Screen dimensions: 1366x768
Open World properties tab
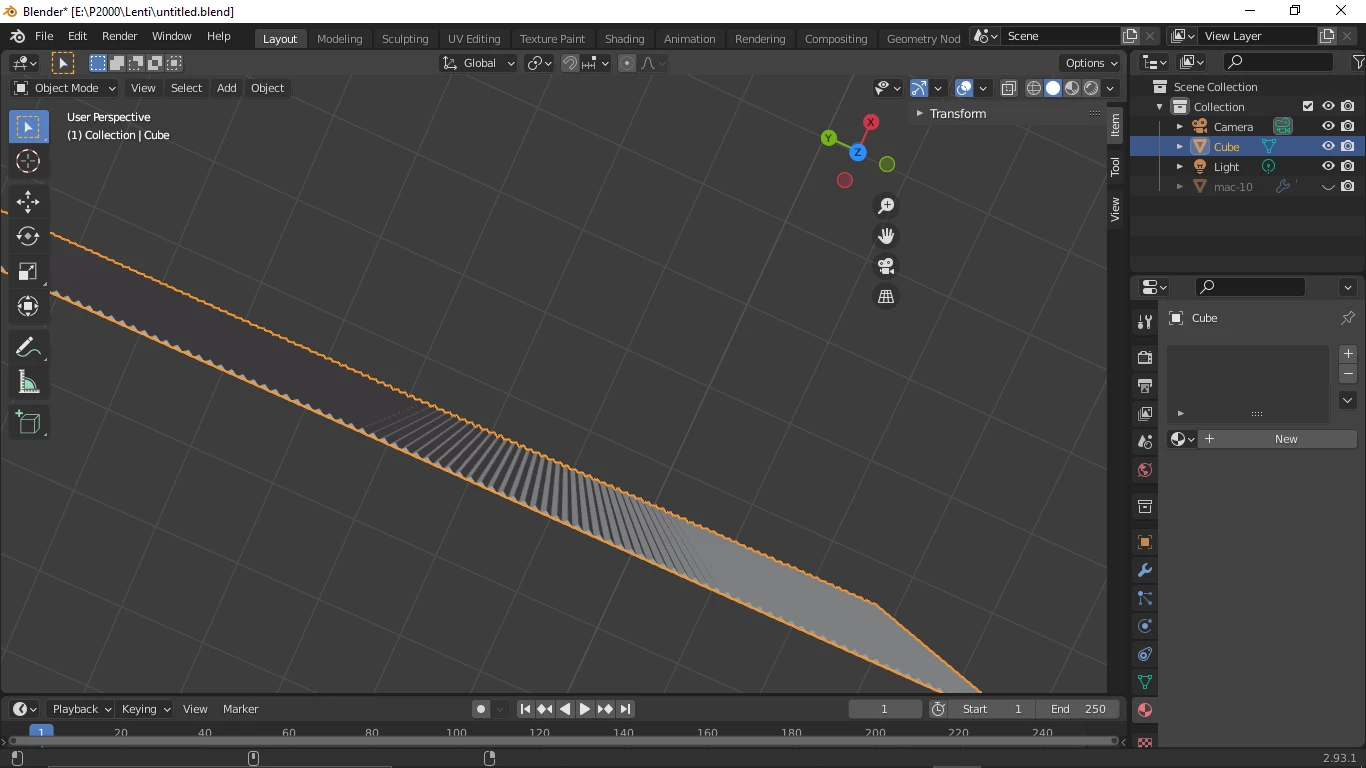[1145, 469]
